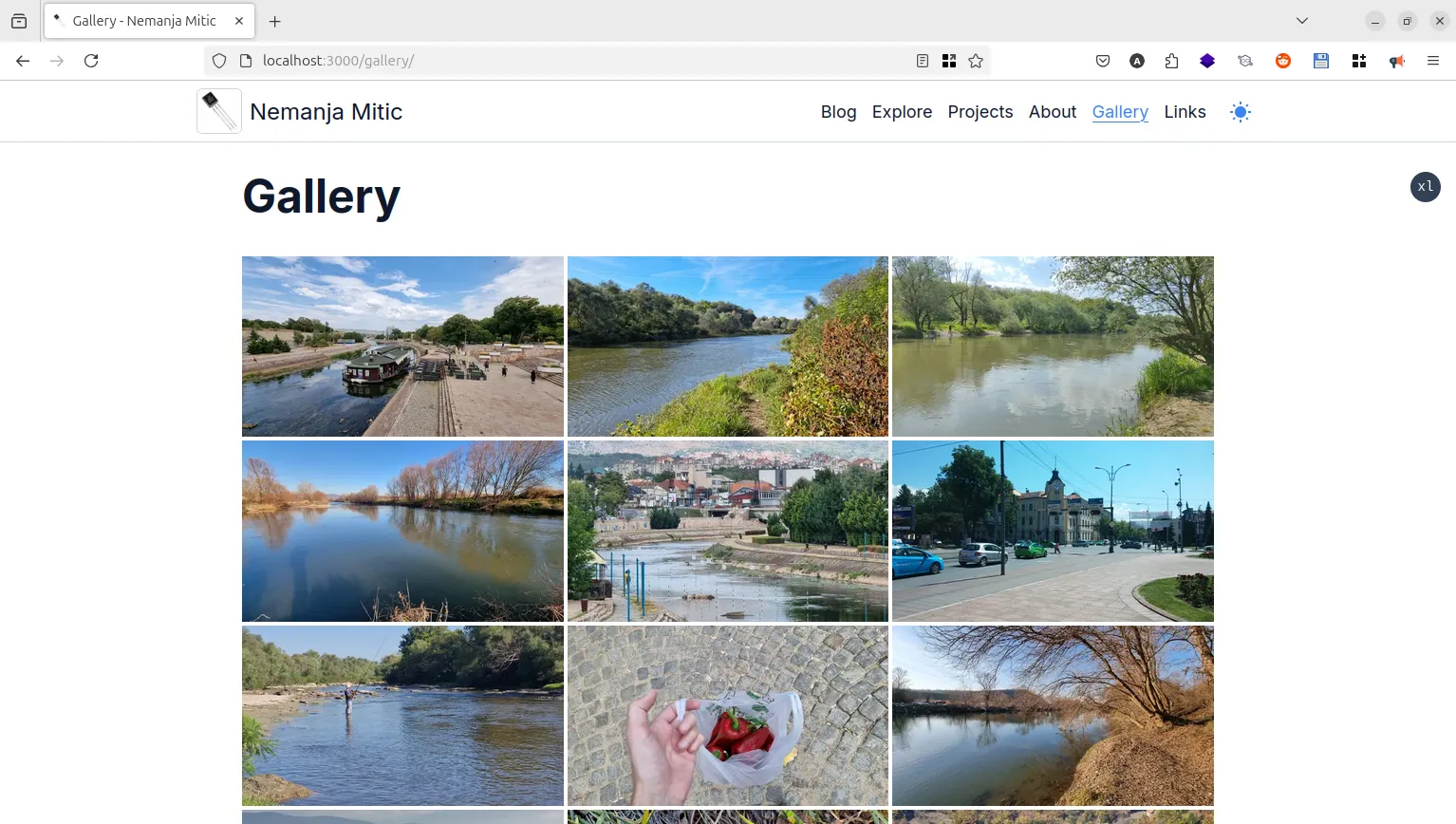Image resolution: width=1456 pixels, height=824 pixels.
Task: Open reader view from the address bar
Action: [x=922, y=60]
